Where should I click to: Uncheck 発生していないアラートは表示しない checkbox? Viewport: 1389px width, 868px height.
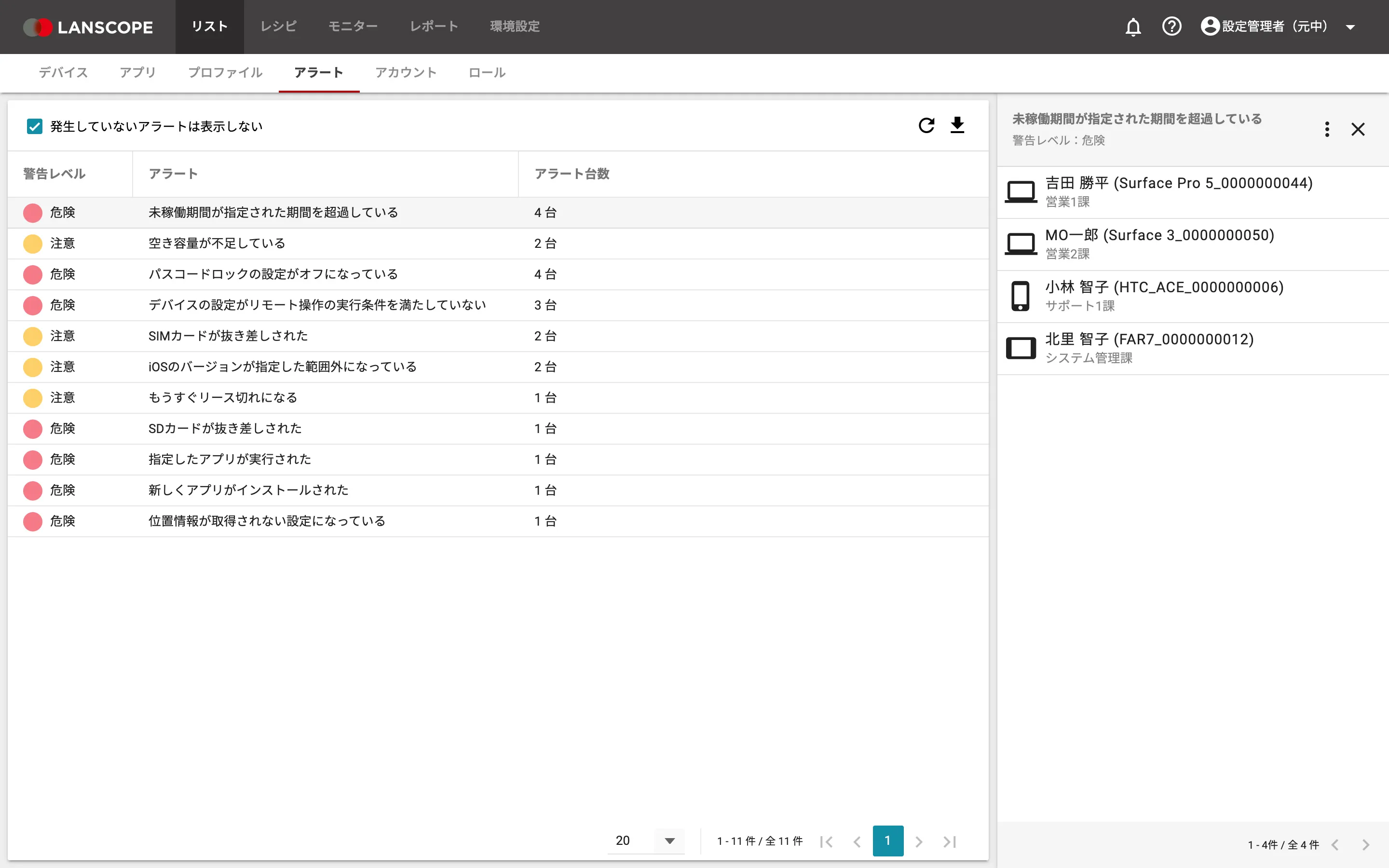tap(34, 126)
